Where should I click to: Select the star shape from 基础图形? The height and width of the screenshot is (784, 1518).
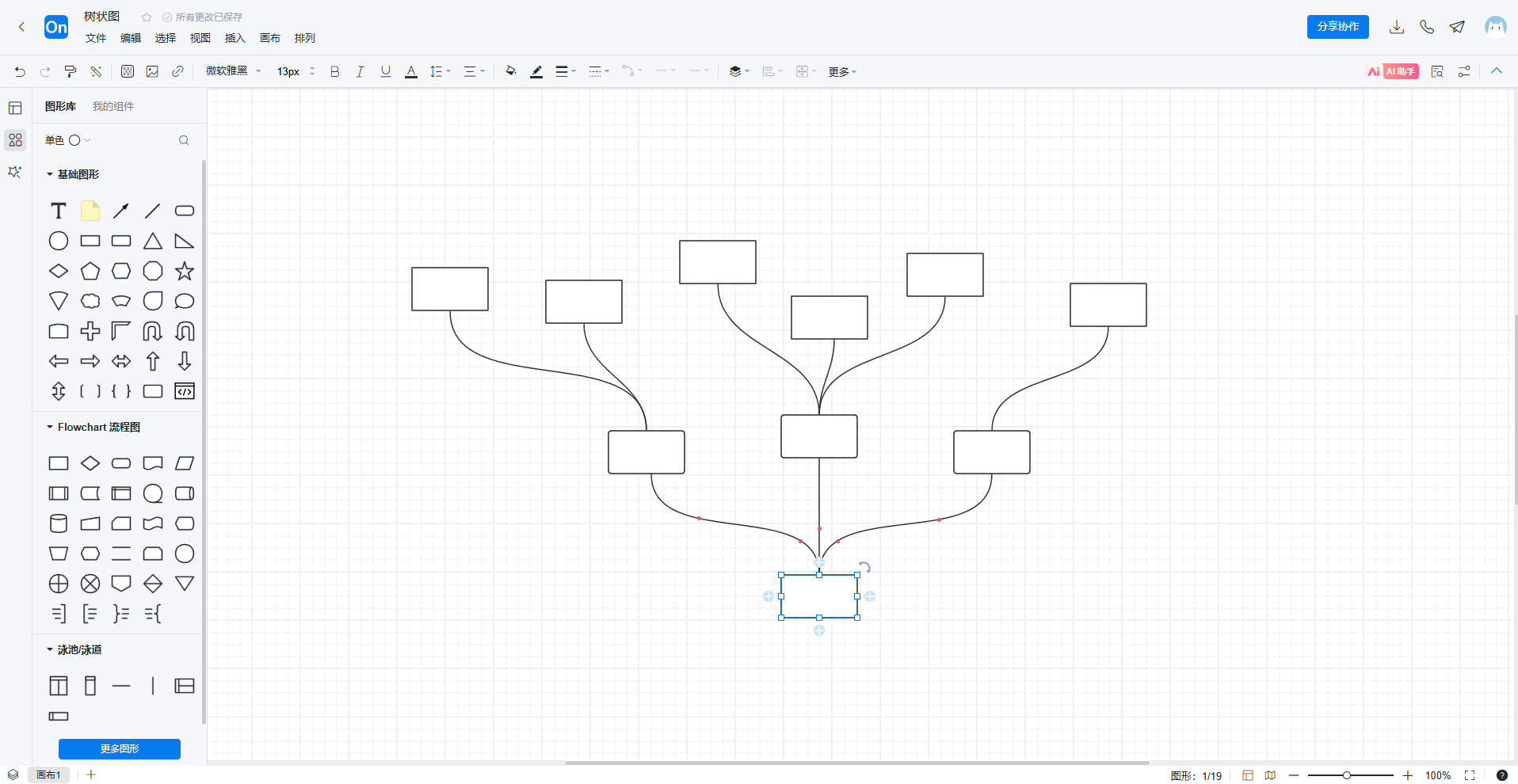(185, 272)
